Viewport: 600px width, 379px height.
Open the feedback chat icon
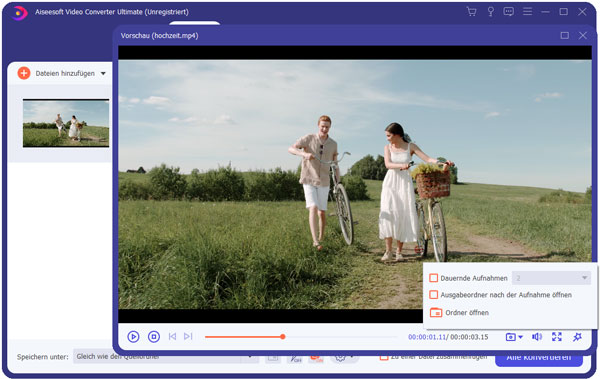[x=509, y=11]
